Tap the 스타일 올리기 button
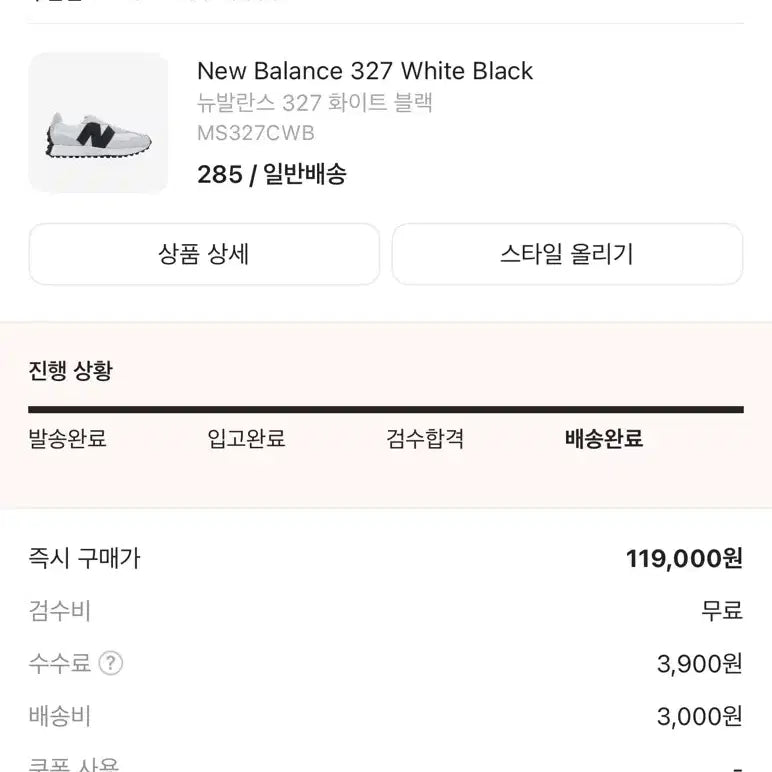 click(567, 254)
